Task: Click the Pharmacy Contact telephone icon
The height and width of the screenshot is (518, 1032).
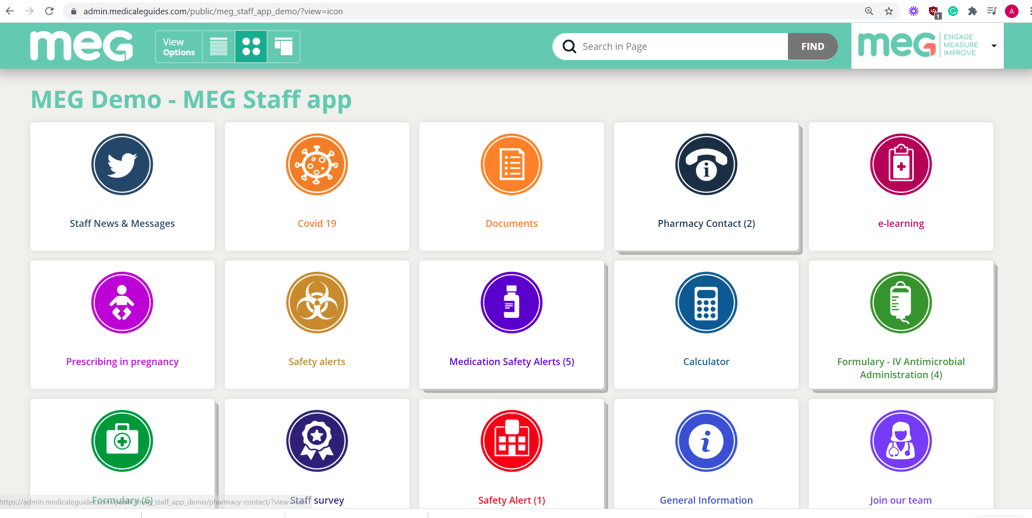Action: [706, 165]
